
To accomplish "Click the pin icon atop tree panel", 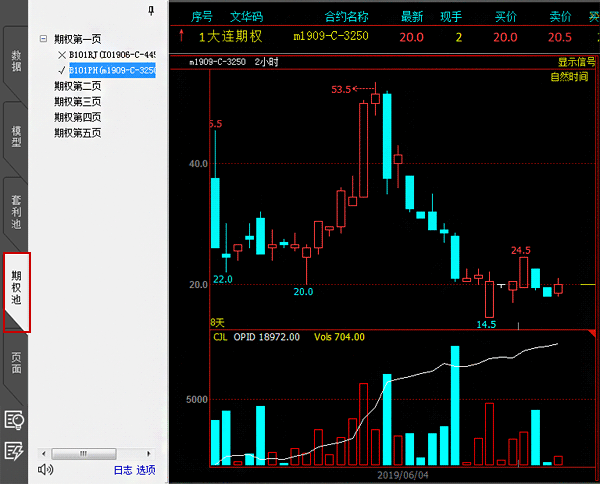I will pyautogui.click(x=151, y=11).
